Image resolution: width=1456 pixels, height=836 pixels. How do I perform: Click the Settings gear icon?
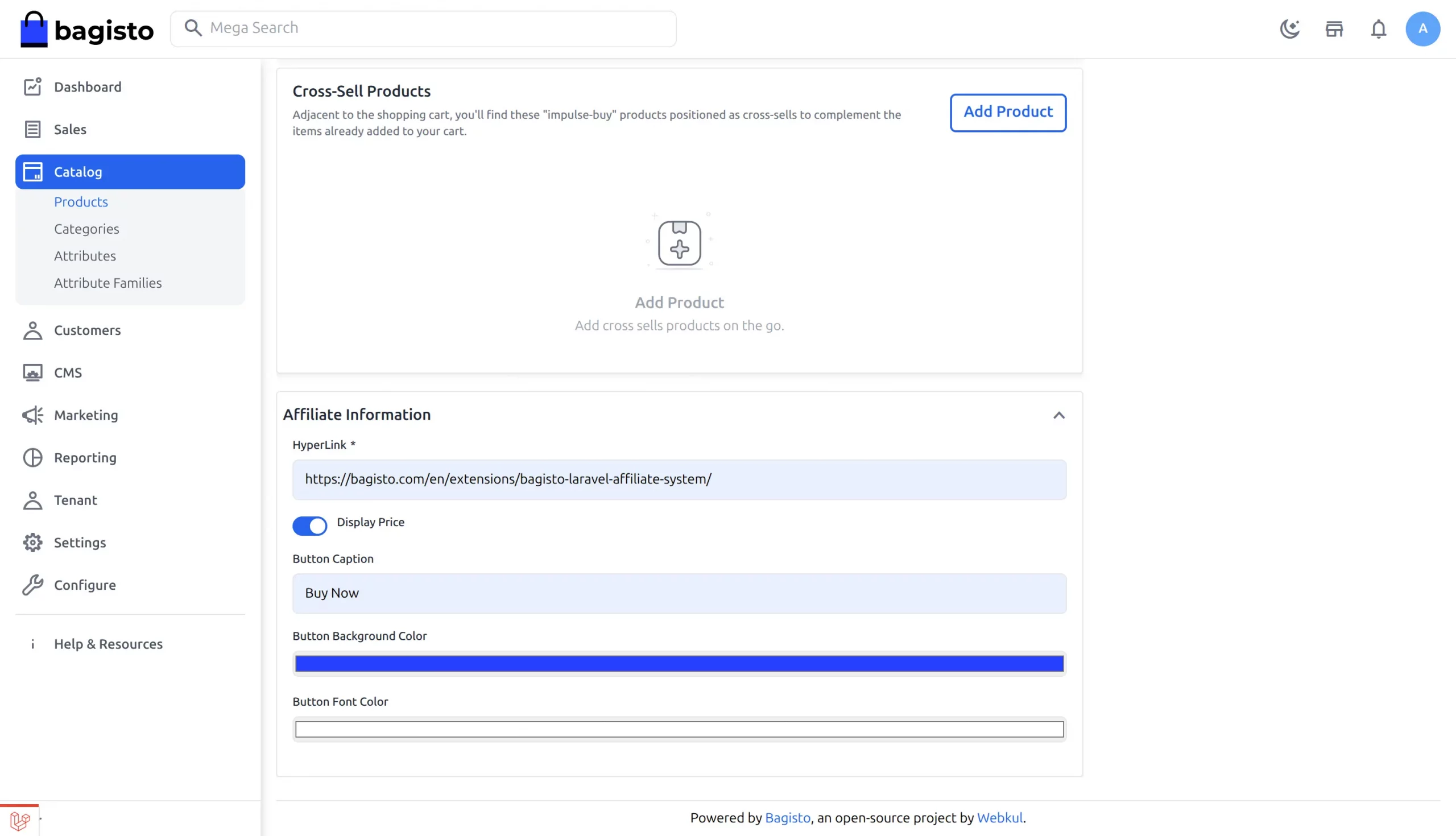tap(33, 543)
